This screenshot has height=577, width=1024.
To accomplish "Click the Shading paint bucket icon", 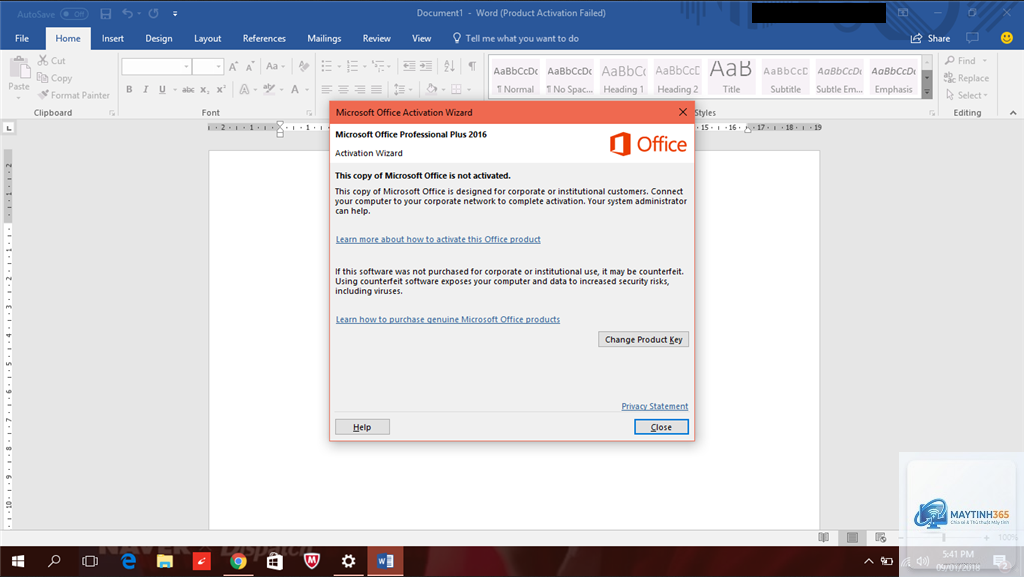I will coord(431,89).
